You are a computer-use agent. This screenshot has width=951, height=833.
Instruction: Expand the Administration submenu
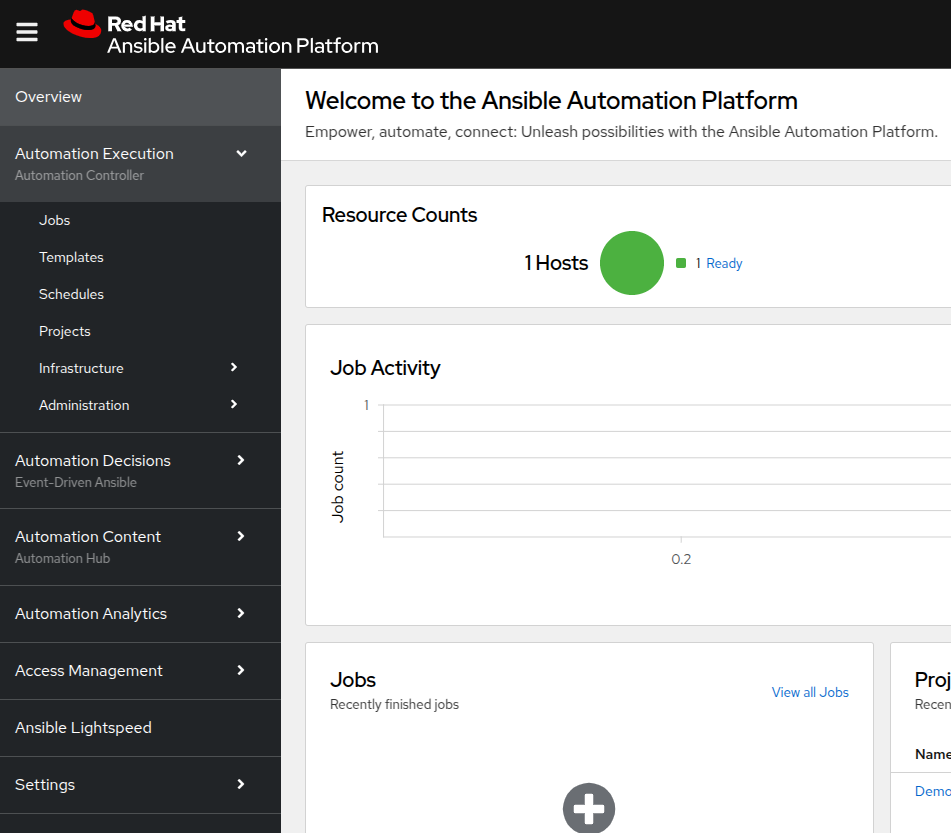click(x=234, y=405)
